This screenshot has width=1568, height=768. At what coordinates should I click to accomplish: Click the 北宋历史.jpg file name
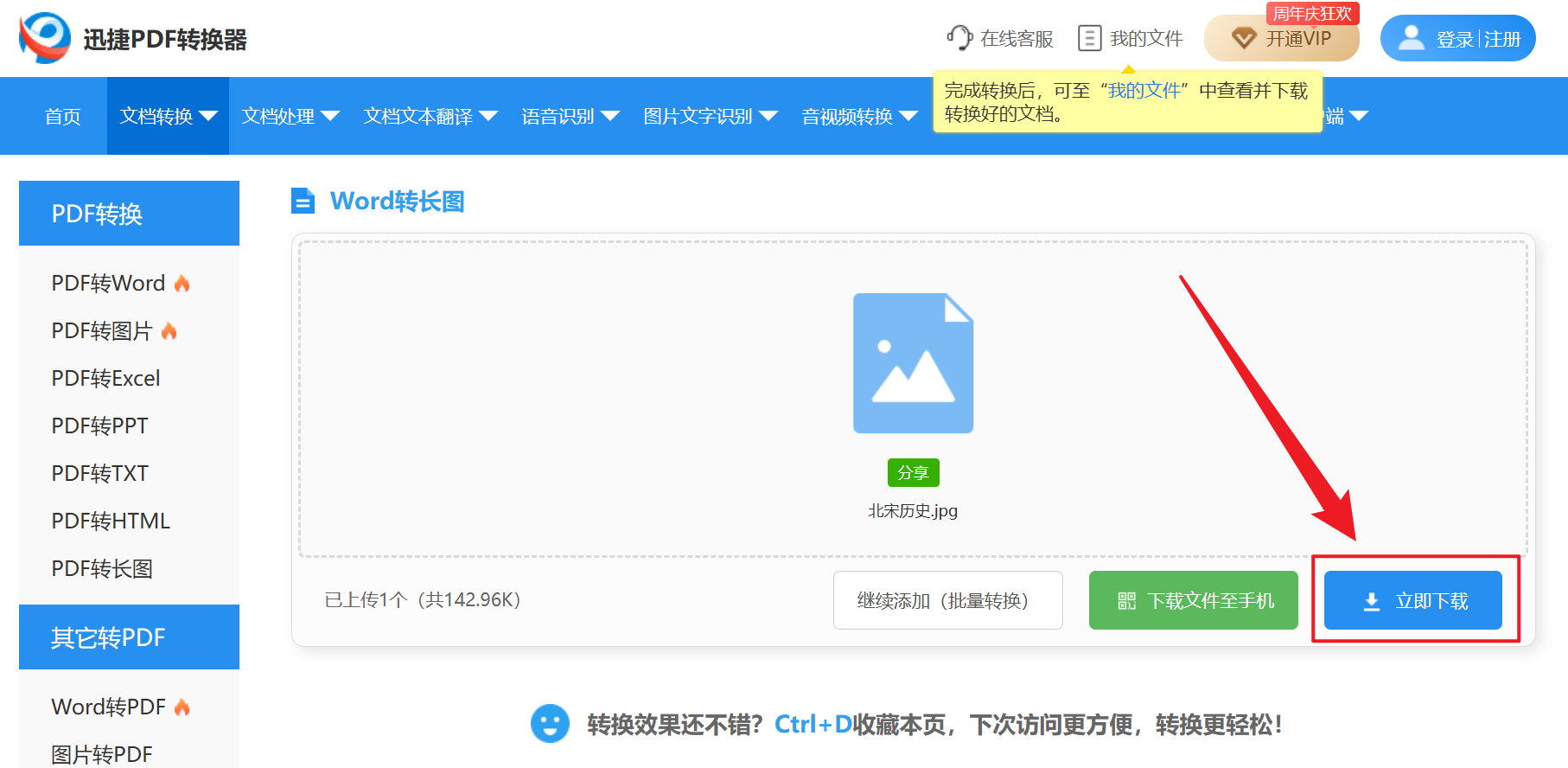[913, 511]
